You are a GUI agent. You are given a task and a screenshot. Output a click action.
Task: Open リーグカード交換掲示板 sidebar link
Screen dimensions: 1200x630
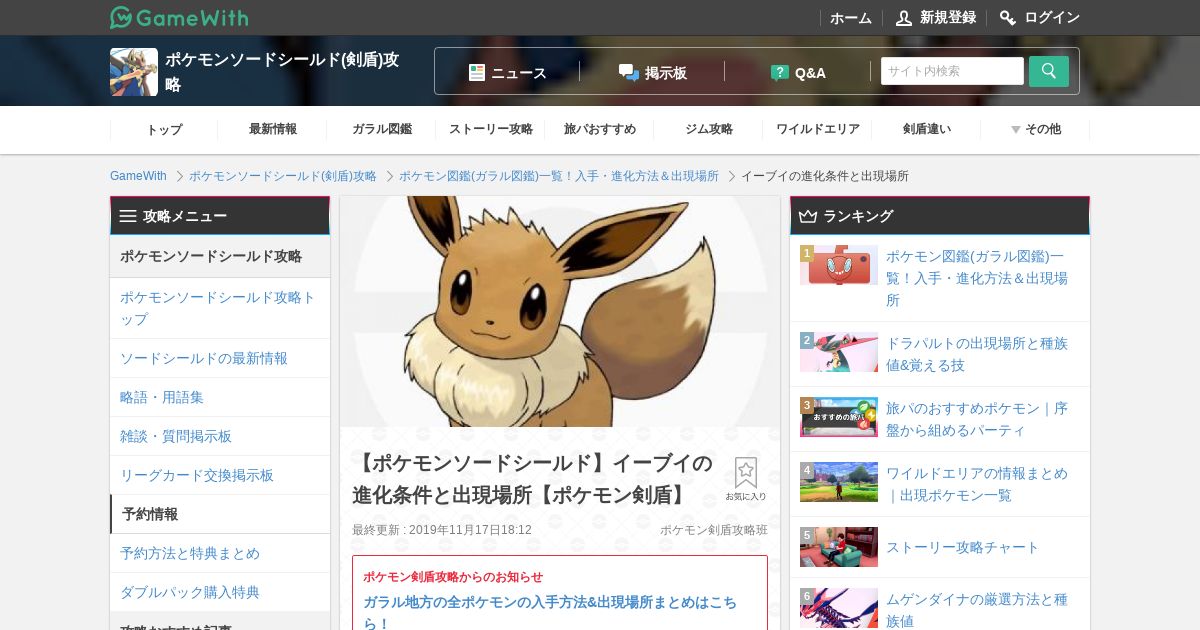click(220, 475)
